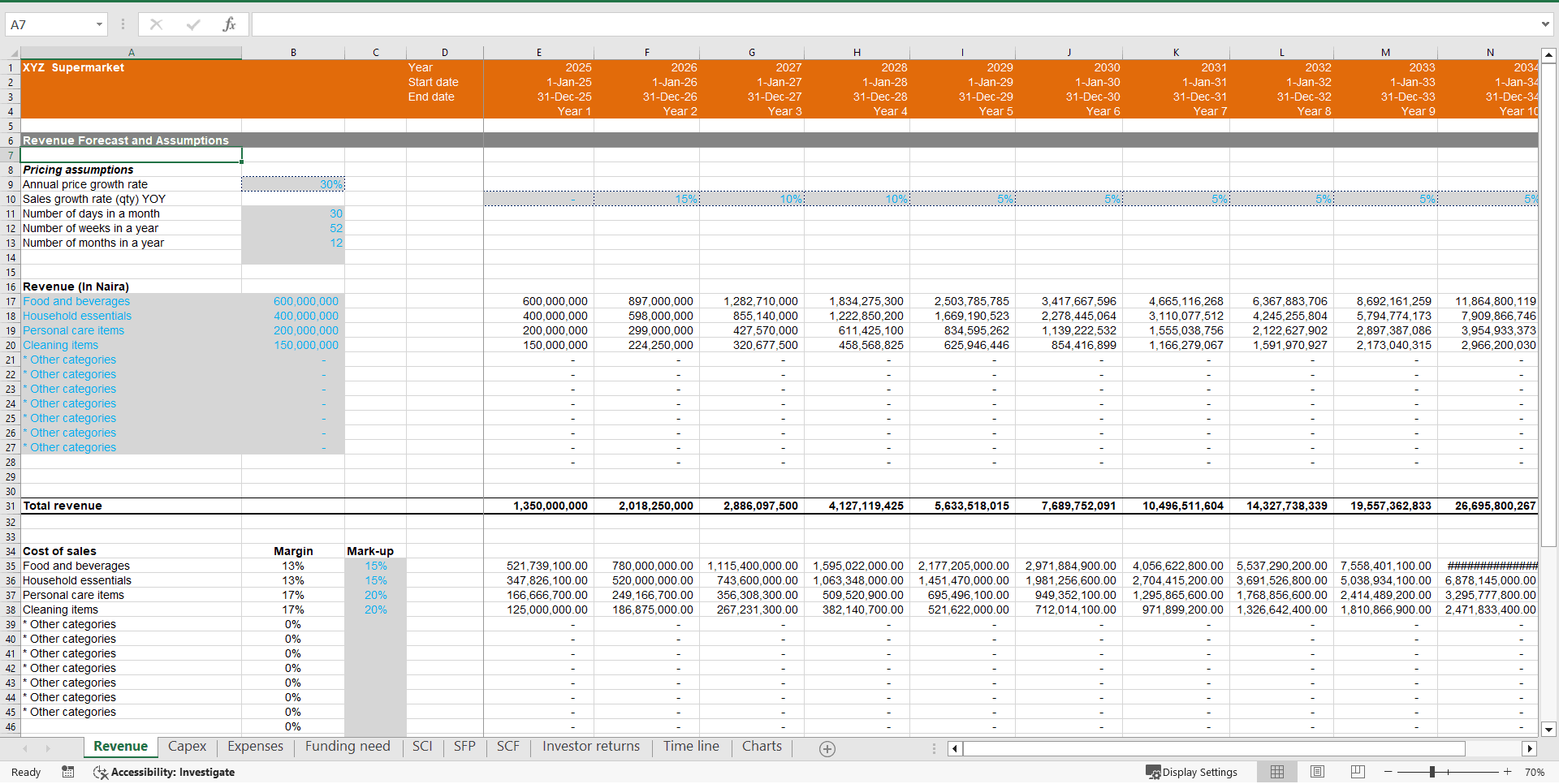Switch to Page Break Preview
1559x784 pixels.
click(1358, 772)
